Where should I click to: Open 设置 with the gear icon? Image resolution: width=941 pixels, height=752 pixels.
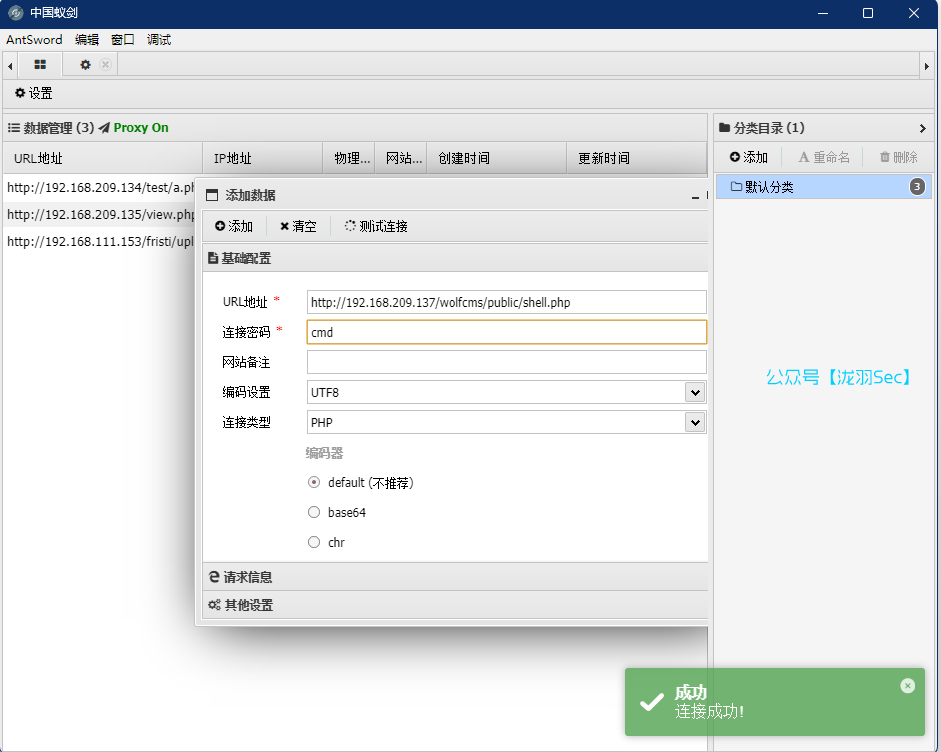[33, 93]
